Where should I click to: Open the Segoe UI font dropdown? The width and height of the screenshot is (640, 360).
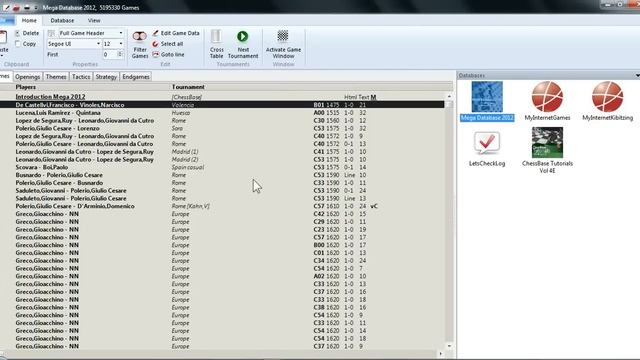(98, 44)
